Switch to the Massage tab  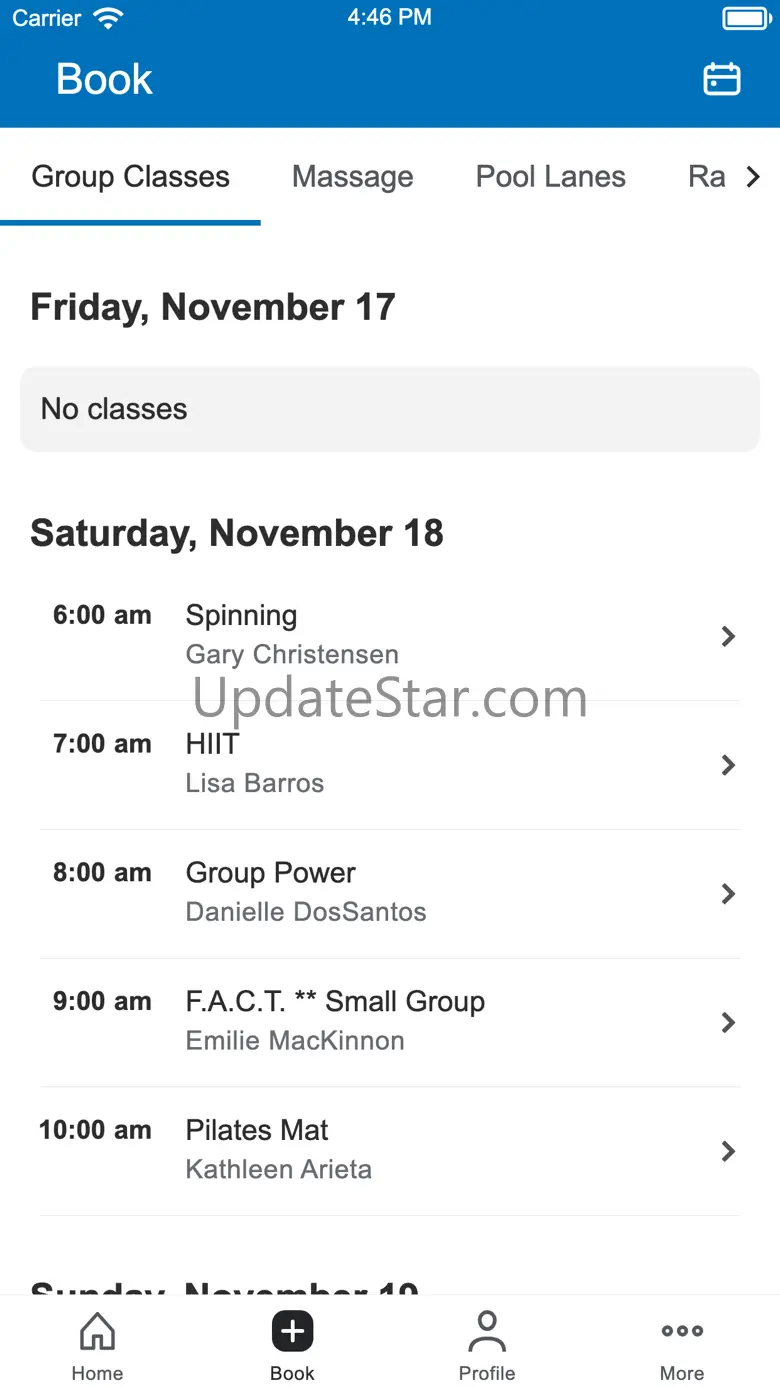point(352,177)
